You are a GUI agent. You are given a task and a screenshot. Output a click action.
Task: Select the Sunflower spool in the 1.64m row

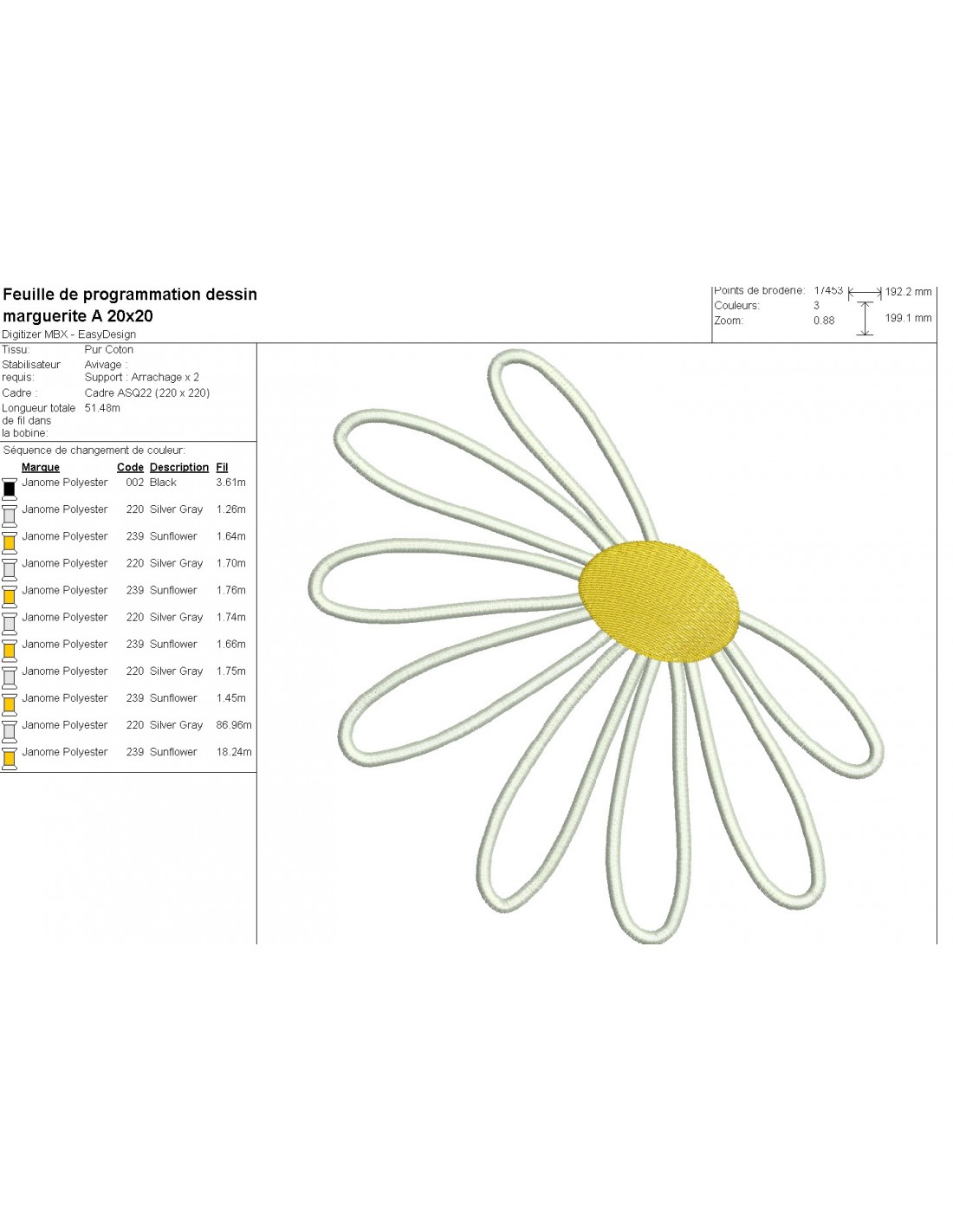pyautogui.click(x=10, y=542)
